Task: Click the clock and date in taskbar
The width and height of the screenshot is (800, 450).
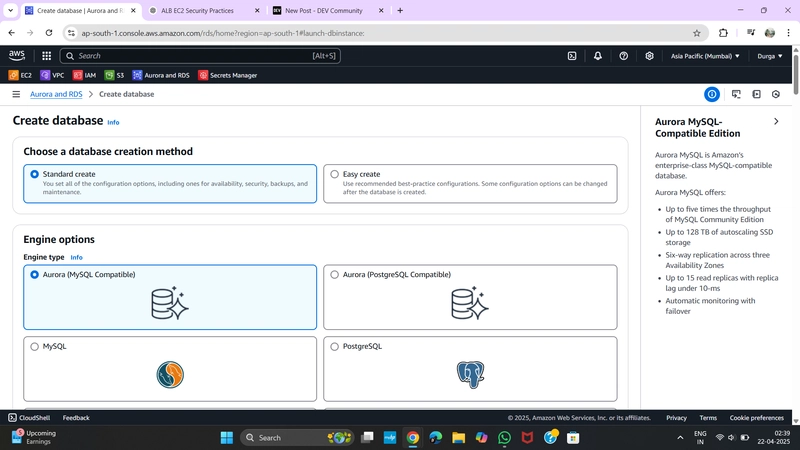Action: [774, 437]
